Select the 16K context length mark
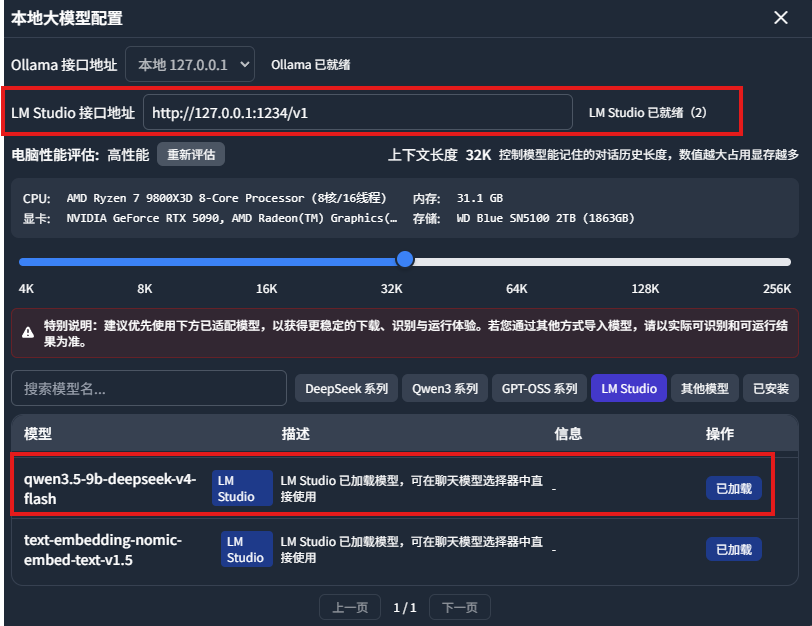The height and width of the screenshot is (626, 812). pyautogui.click(x=266, y=288)
